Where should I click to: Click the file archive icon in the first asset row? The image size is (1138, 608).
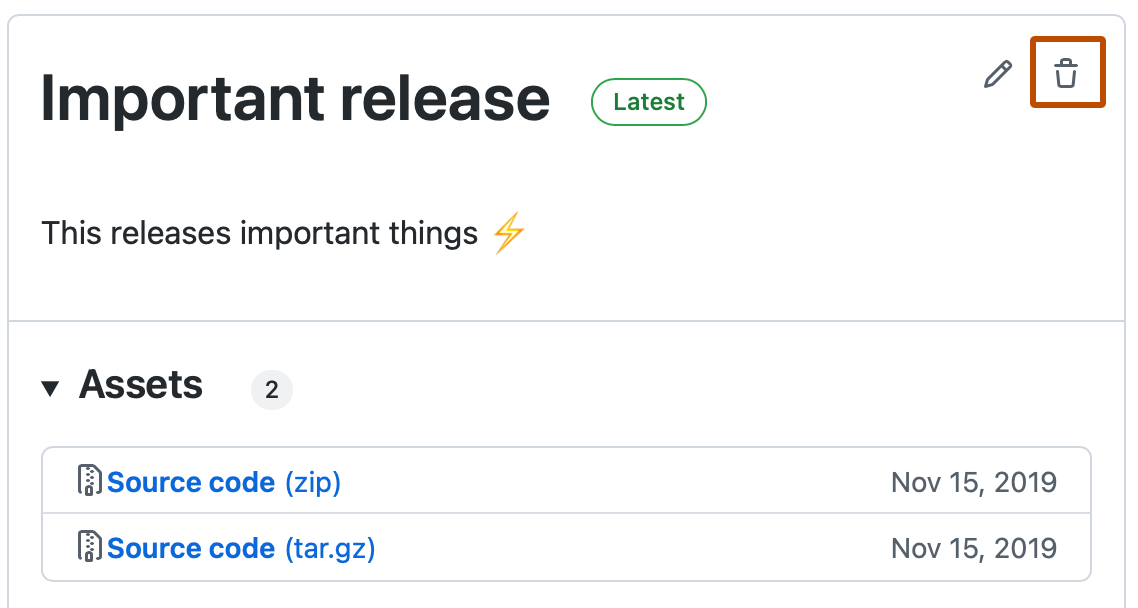pyautogui.click(x=89, y=481)
